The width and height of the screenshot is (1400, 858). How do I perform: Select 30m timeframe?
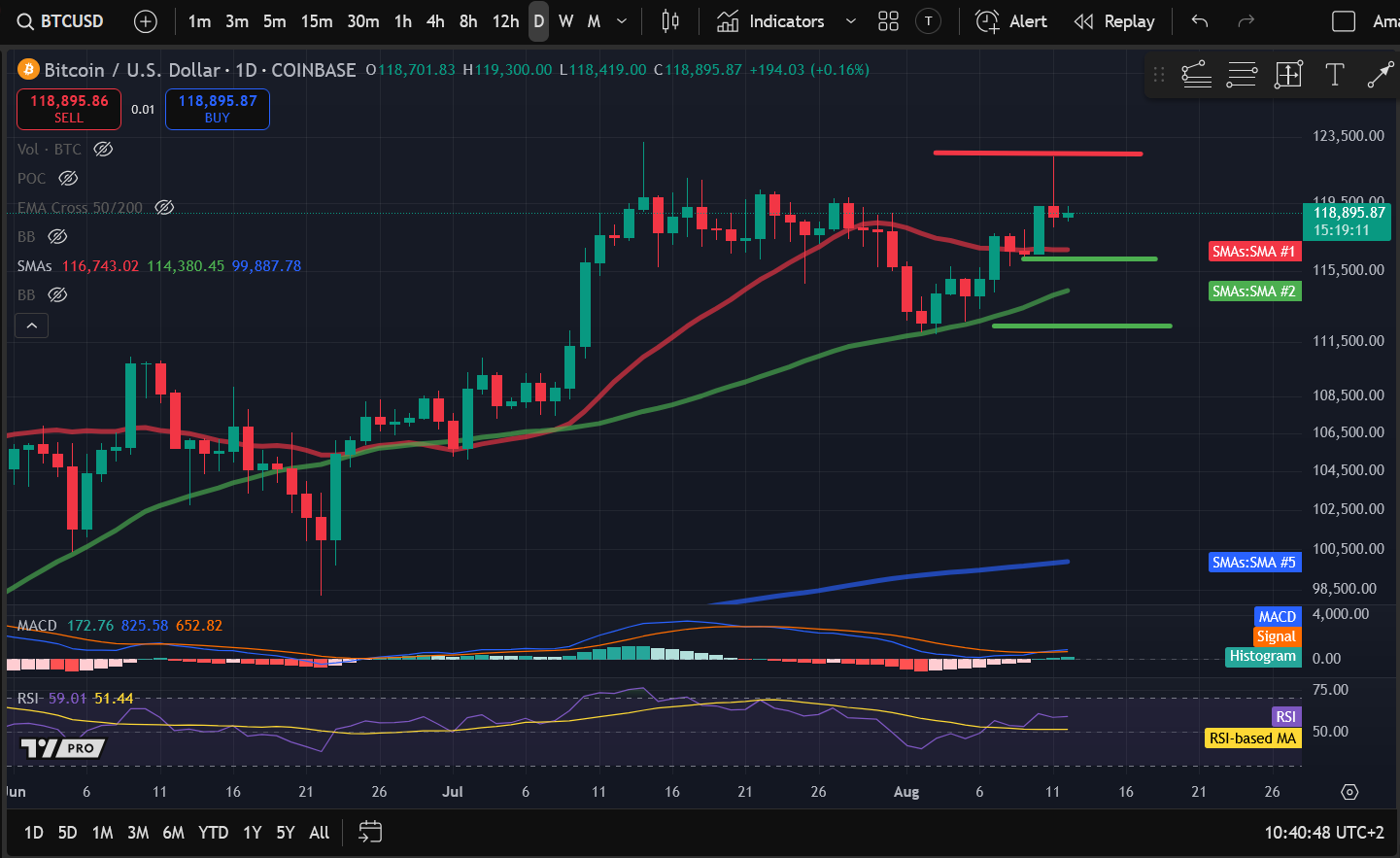click(x=363, y=21)
